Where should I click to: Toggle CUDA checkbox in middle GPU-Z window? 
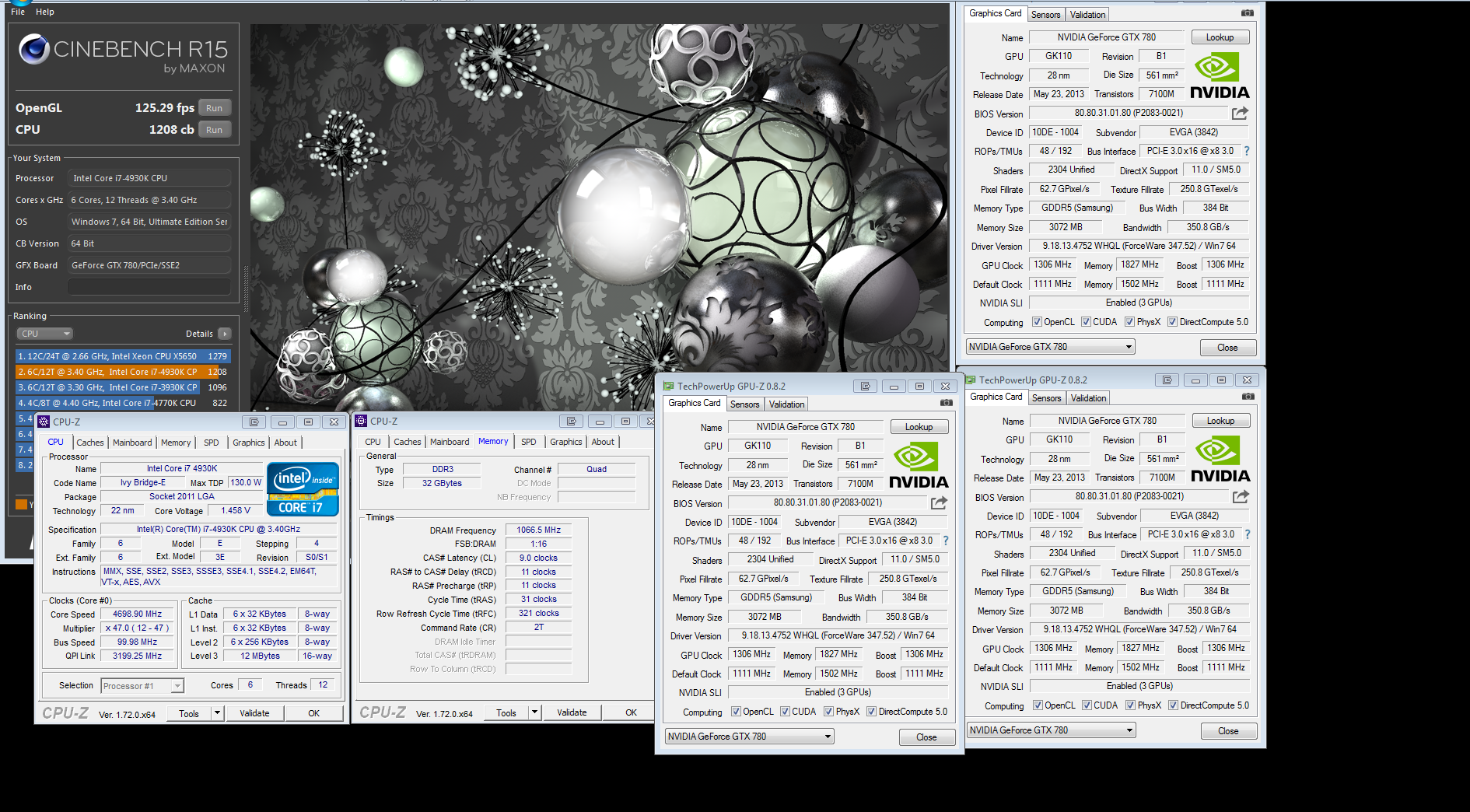(785, 712)
